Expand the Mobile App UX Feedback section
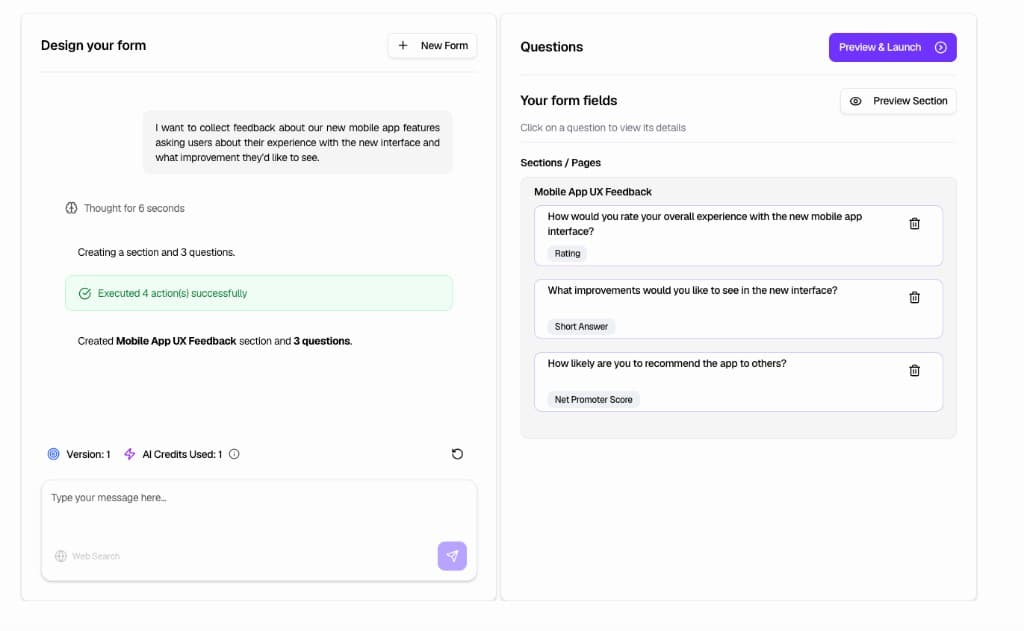 592,191
